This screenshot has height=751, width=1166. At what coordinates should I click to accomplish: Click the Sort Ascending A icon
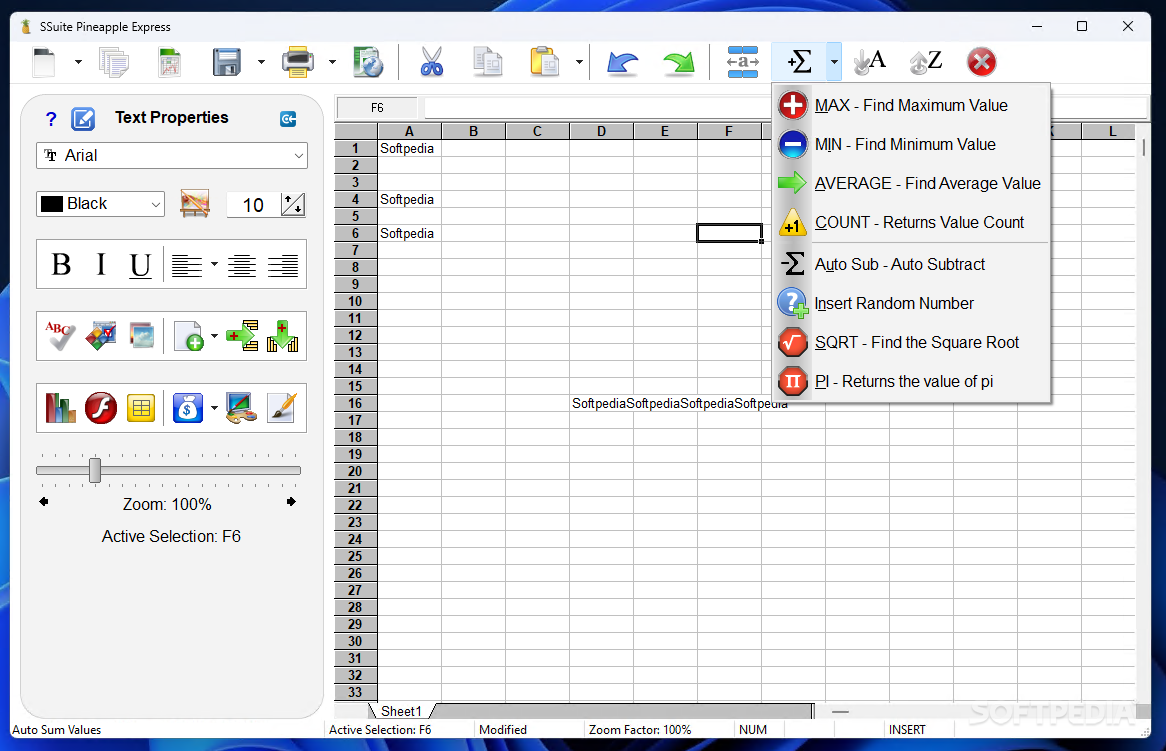pos(869,62)
